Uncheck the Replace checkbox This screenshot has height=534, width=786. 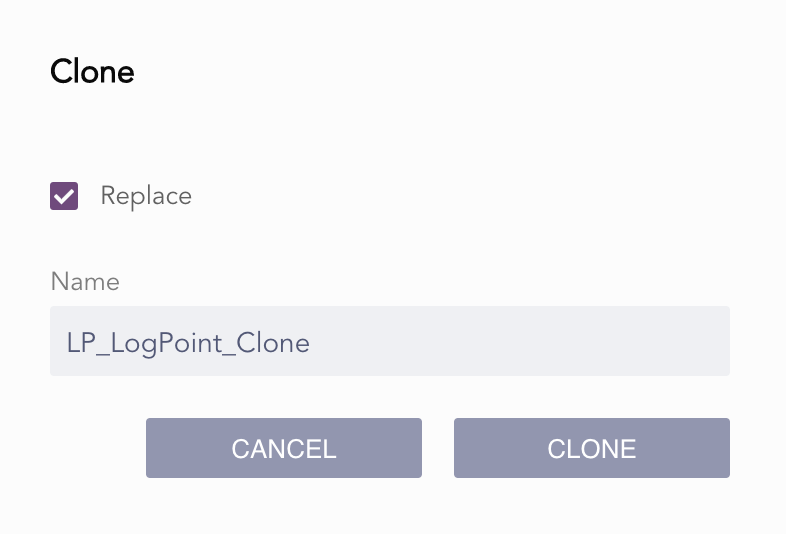point(64,196)
